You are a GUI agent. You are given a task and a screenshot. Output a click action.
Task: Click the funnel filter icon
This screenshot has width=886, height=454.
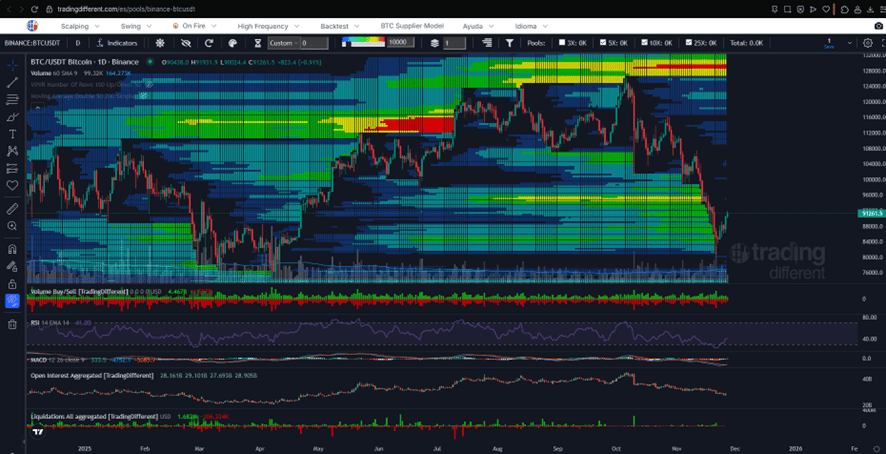[x=509, y=43]
